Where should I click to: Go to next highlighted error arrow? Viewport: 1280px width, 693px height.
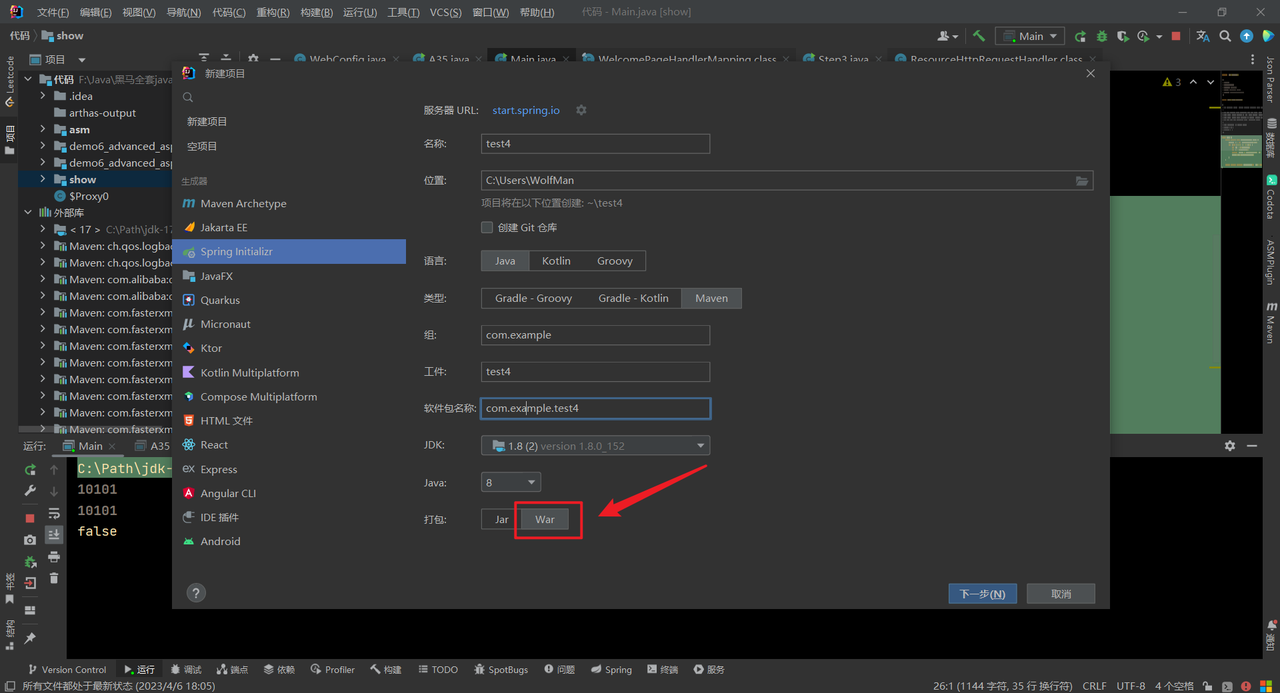click(1211, 82)
